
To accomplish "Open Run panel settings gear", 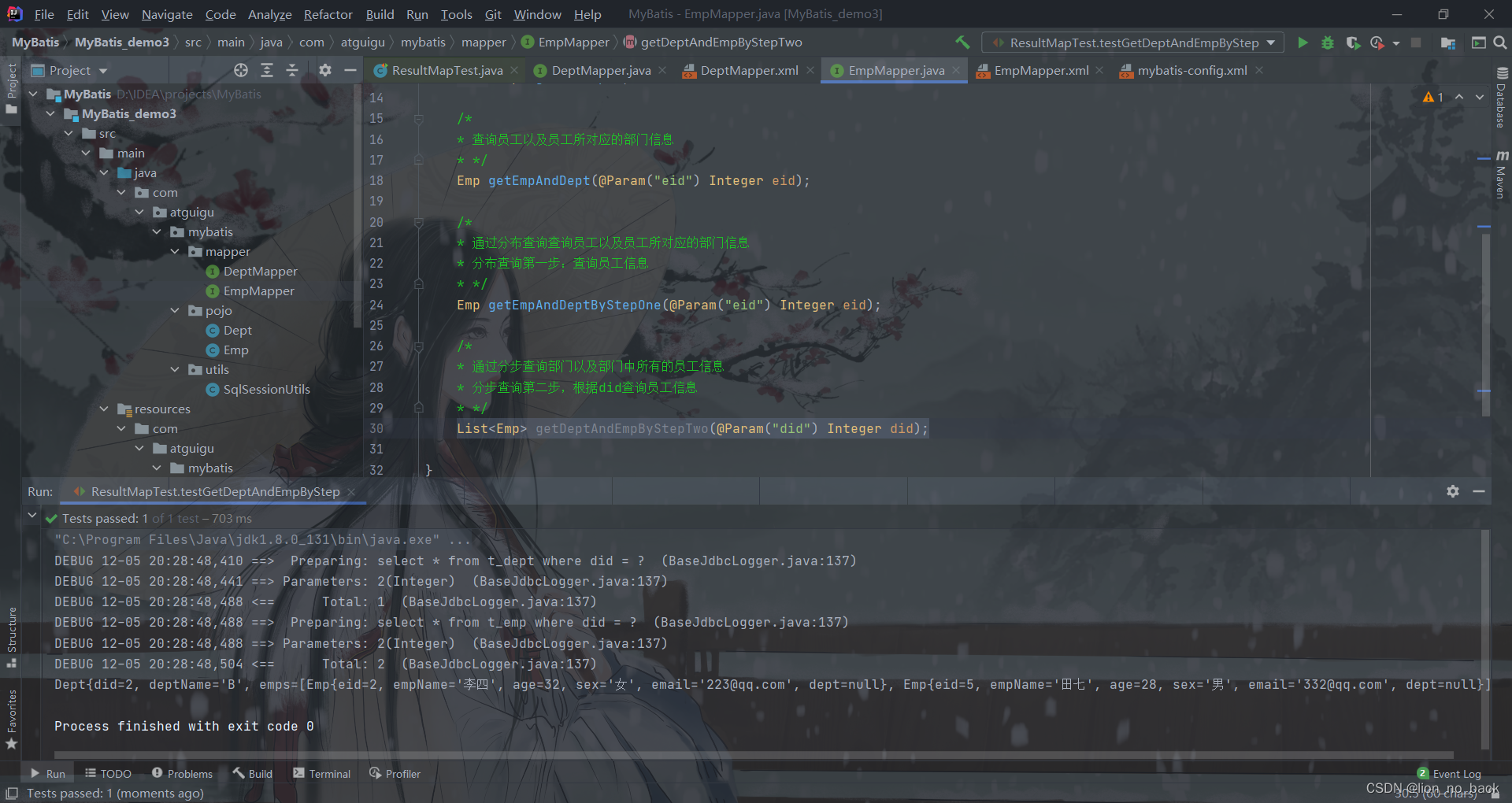I will click(1453, 491).
